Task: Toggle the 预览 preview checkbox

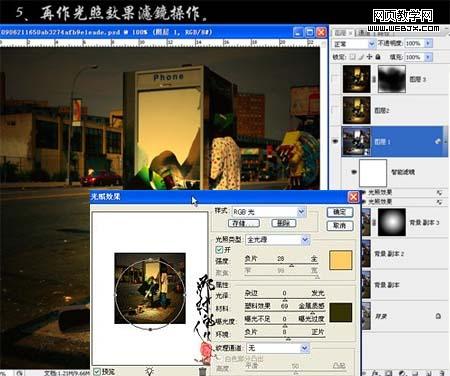Action: click(97, 371)
